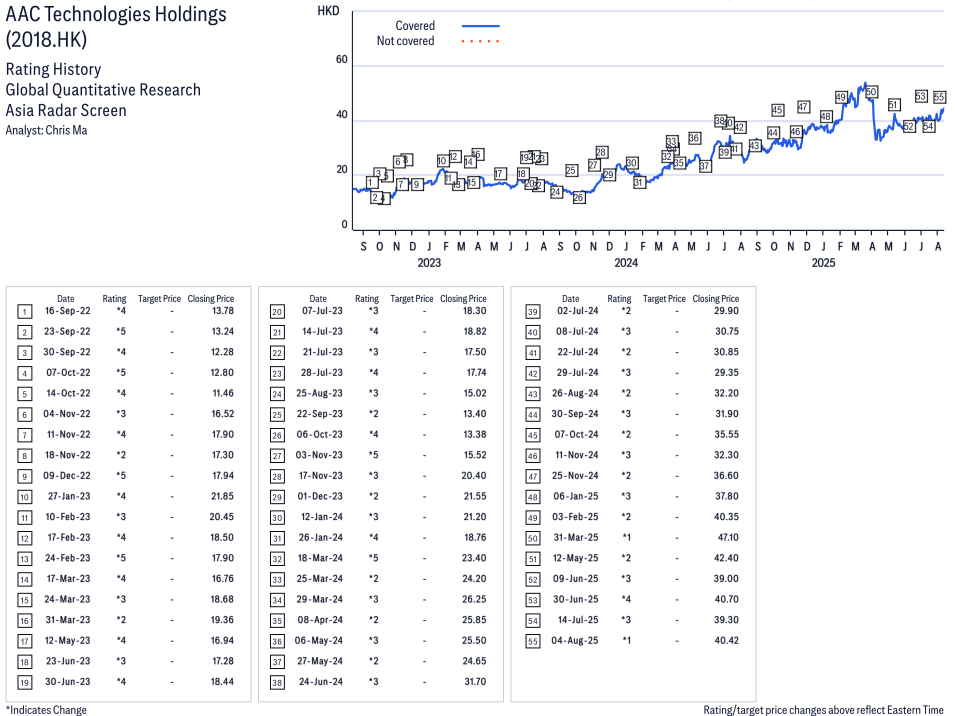Select chart marker 36
Image resolution: width=955 pixels, height=716 pixels.
pos(694,138)
